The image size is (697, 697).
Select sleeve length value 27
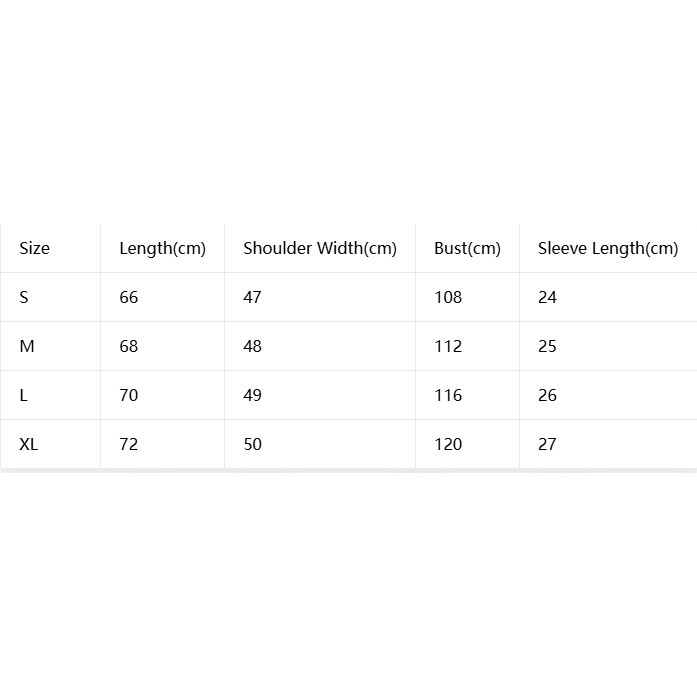coord(547,444)
